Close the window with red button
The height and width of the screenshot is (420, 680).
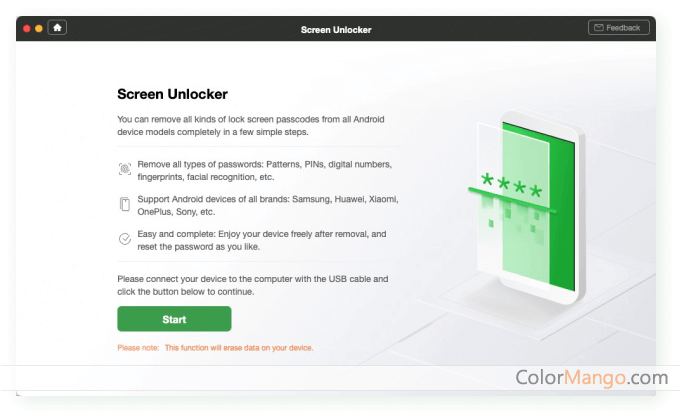(26, 28)
